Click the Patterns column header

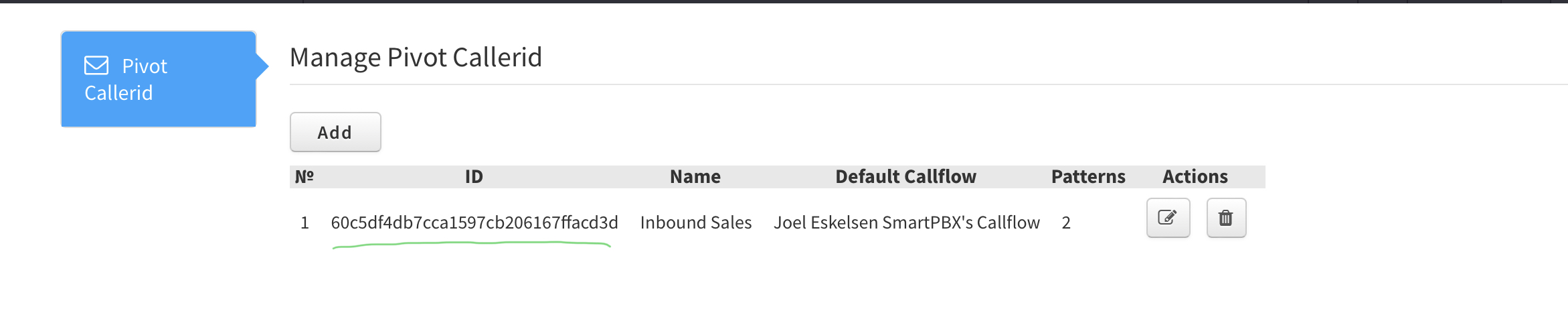(1088, 177)
